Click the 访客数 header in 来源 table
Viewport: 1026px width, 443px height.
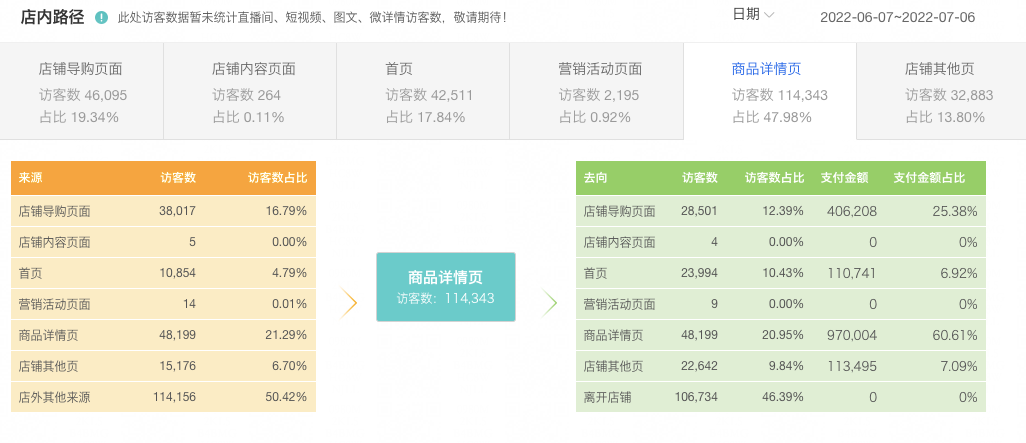point(178,178)
